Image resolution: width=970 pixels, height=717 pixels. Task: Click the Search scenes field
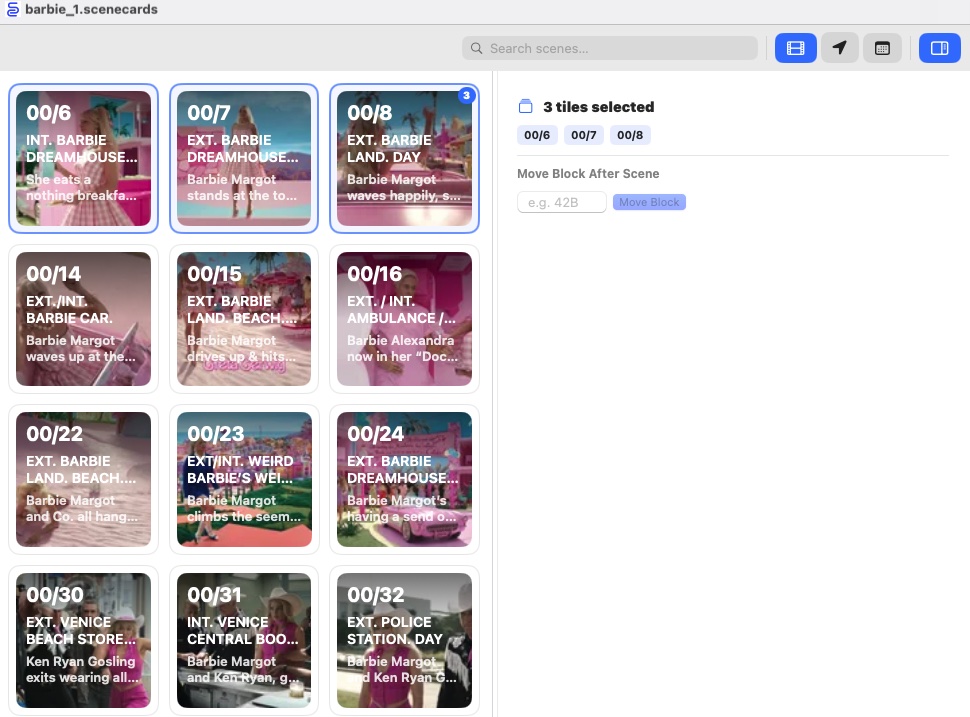[609, 48]
